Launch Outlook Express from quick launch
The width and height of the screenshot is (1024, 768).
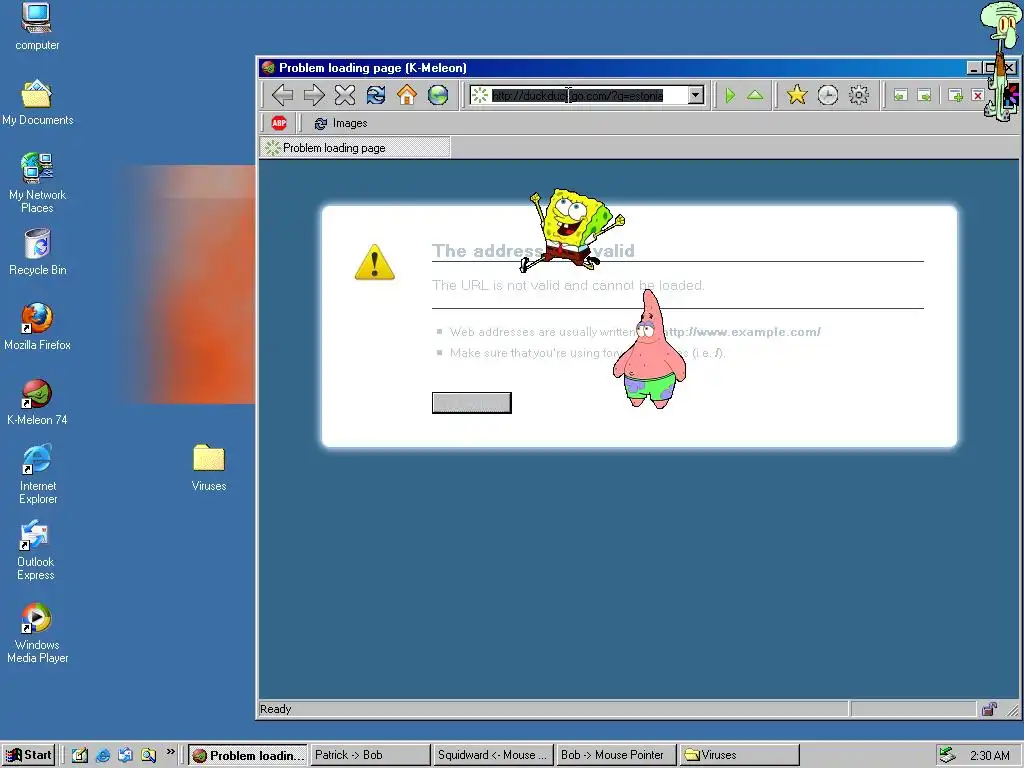[125, 755]
